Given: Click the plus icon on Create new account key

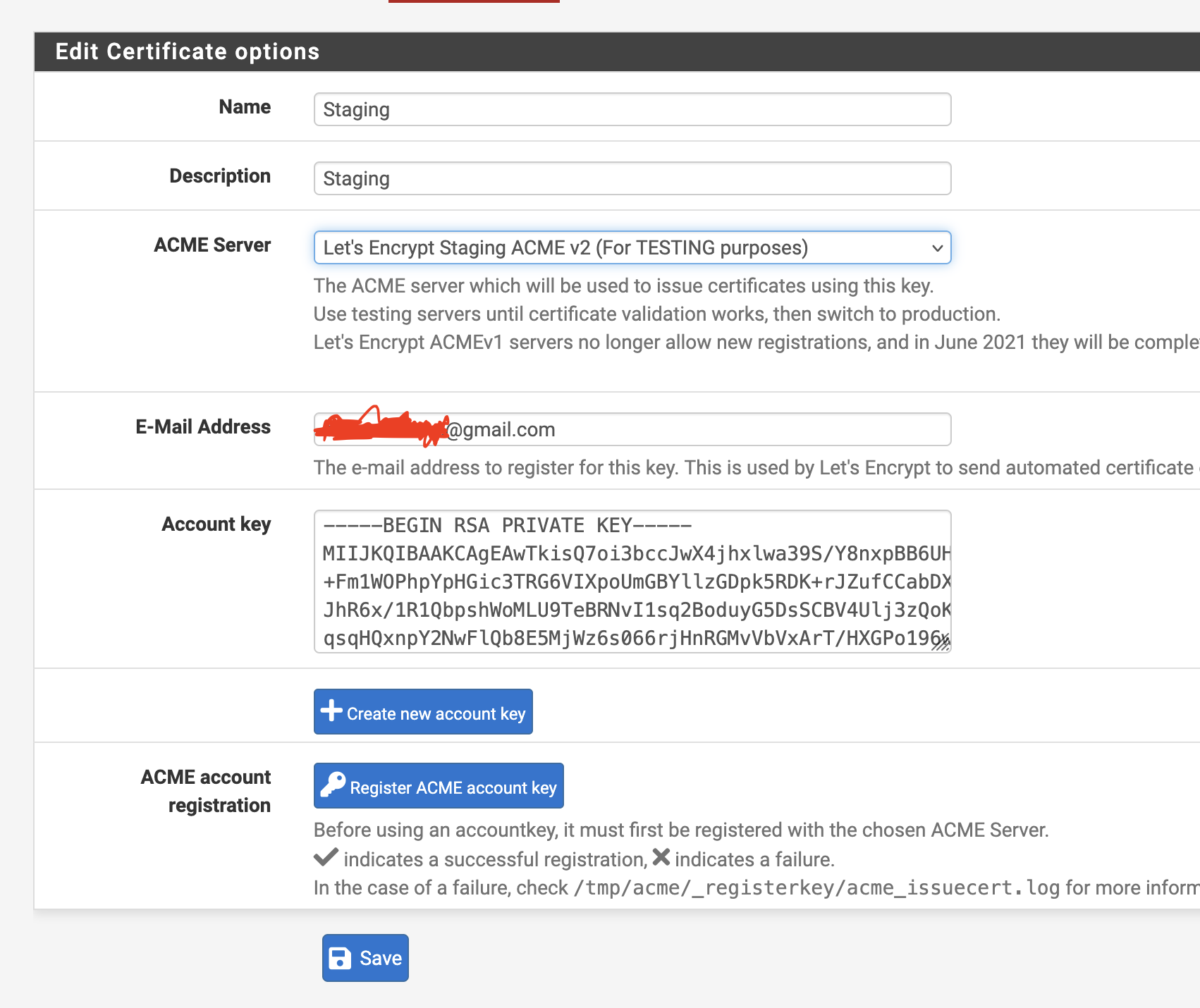Looking at the screenshot, I should click(331, 712).
